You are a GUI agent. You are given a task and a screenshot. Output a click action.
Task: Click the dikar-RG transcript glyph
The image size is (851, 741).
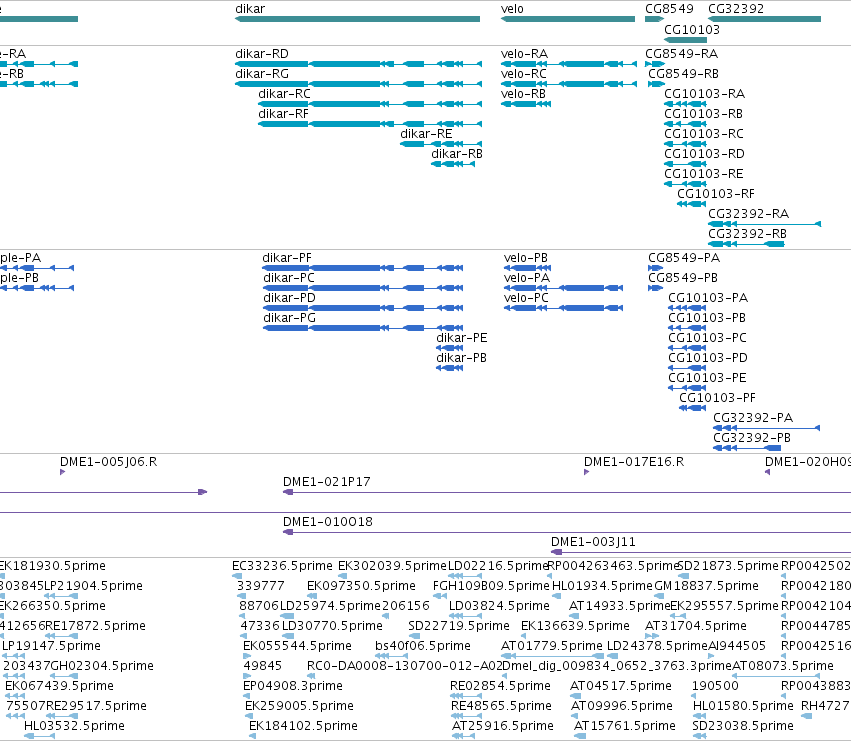358,84
